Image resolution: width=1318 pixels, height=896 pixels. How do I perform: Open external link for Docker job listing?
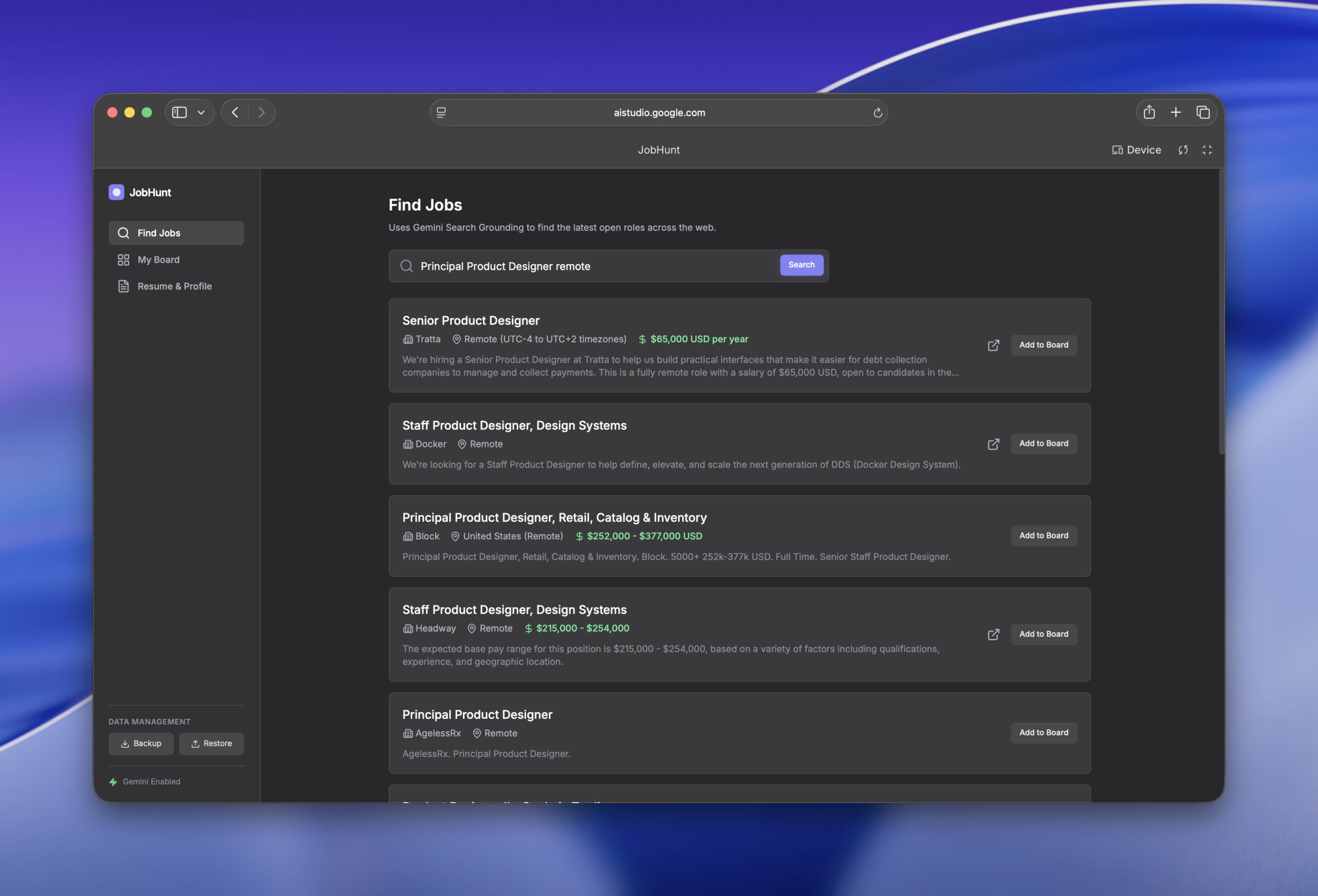(993, 444)
